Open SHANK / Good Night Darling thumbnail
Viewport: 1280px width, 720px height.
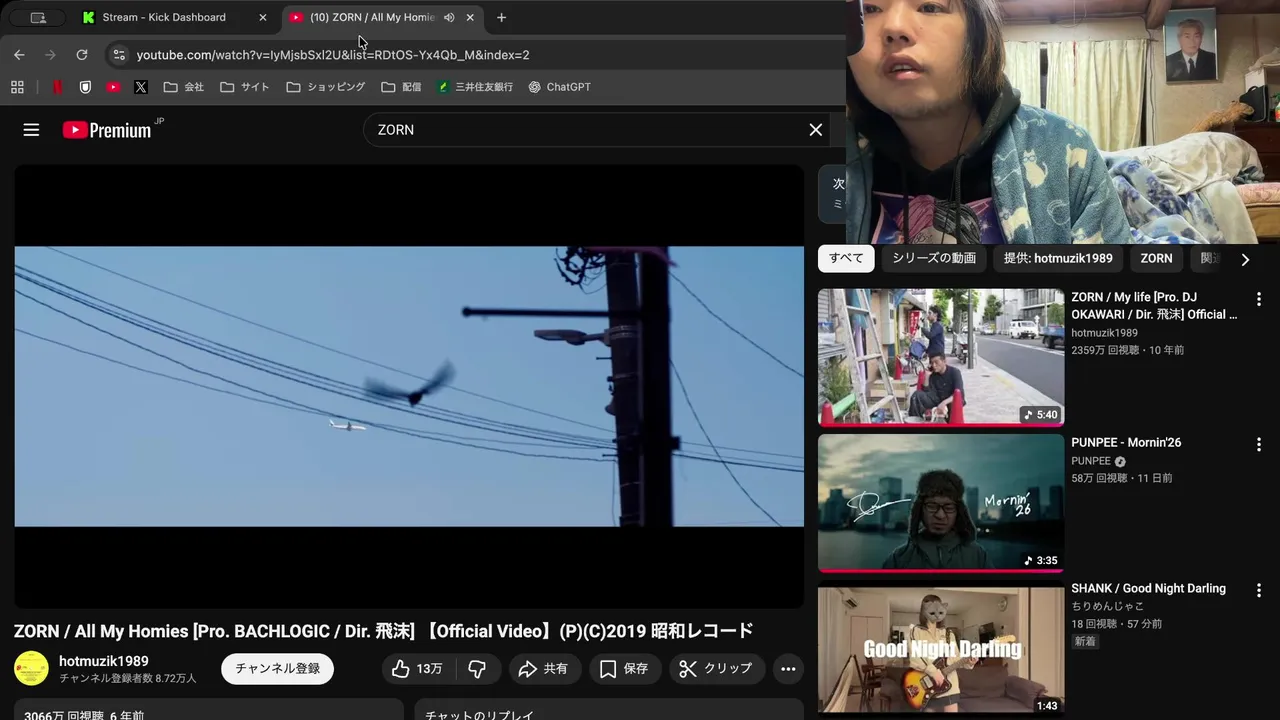[x=941, y=649]
